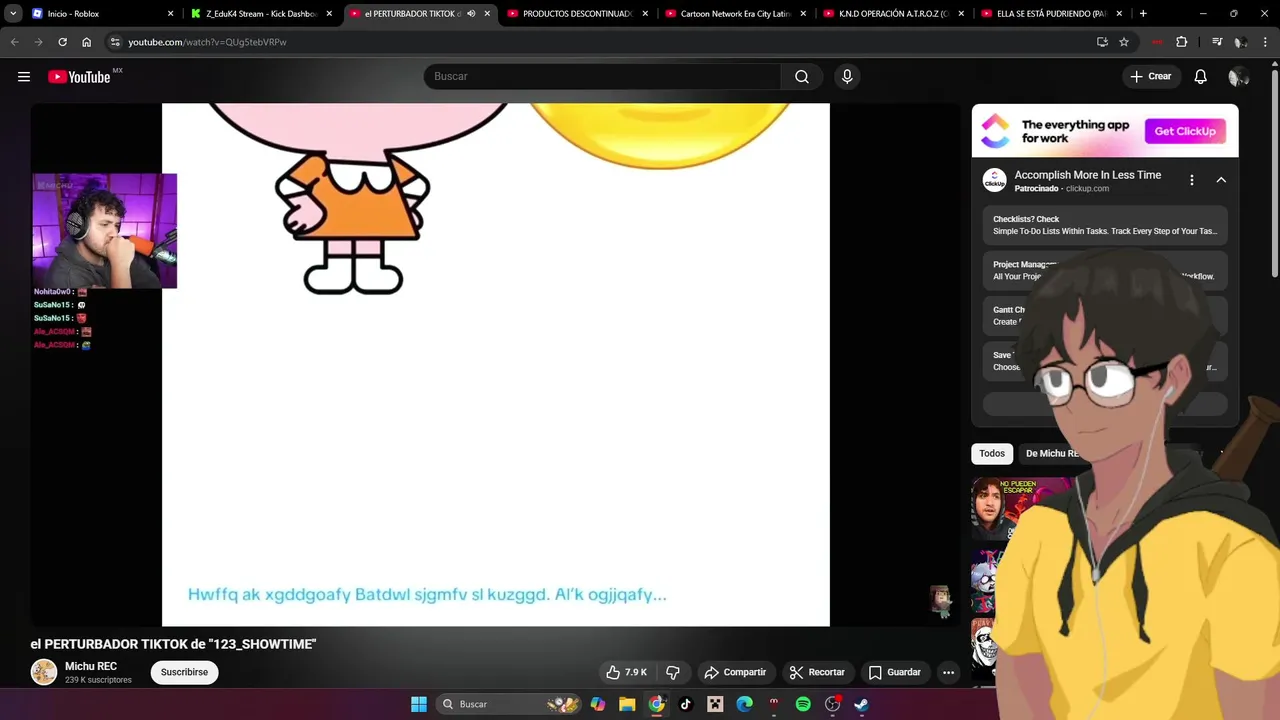Collapse the ClickUp ad panel chevron

(x=1221, y=180)
